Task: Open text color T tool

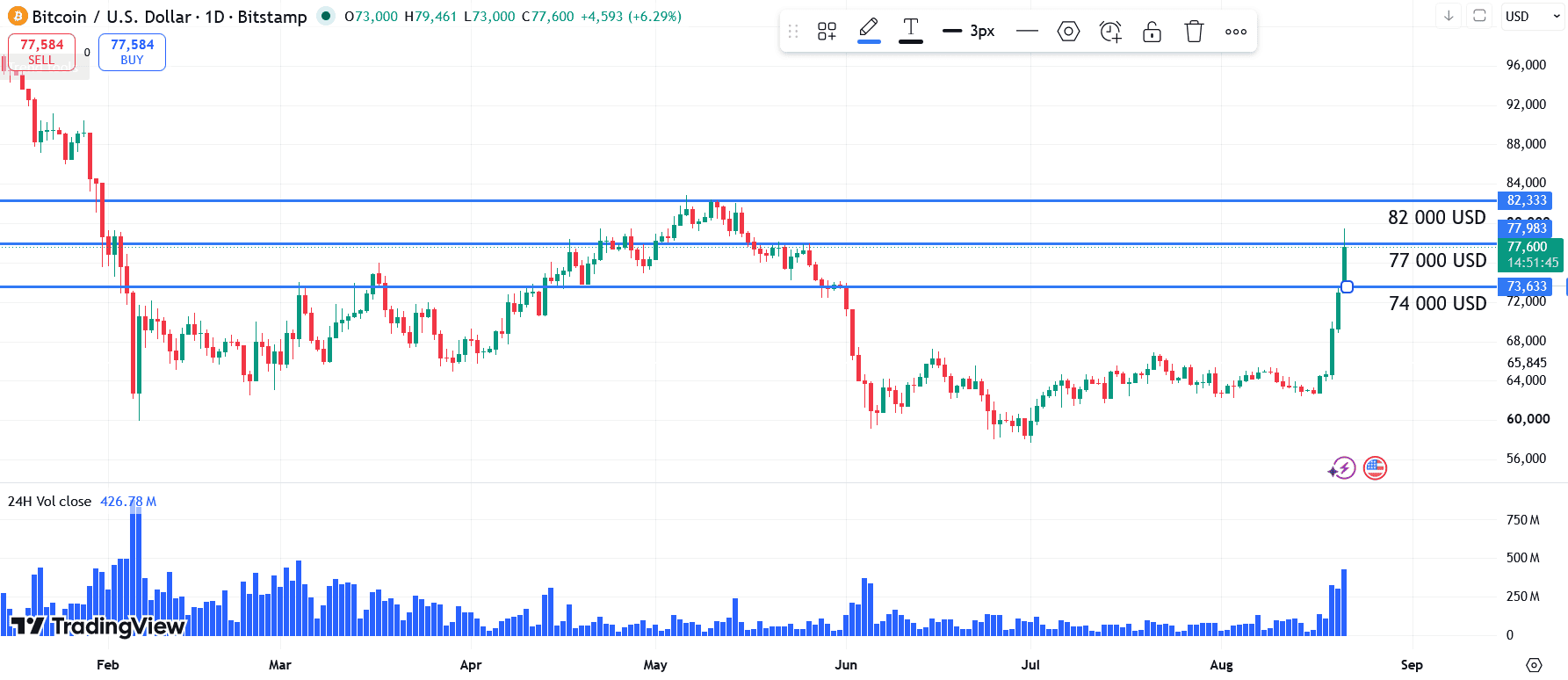Action: 911,30
